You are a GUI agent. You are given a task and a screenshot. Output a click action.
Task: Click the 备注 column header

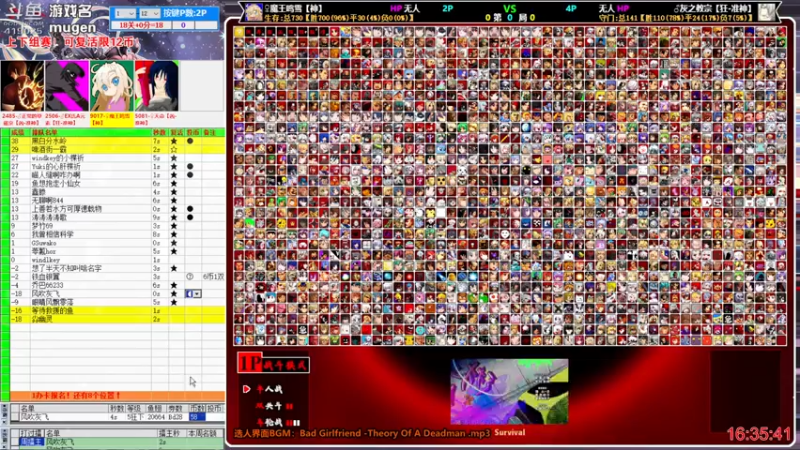(210, 133)
